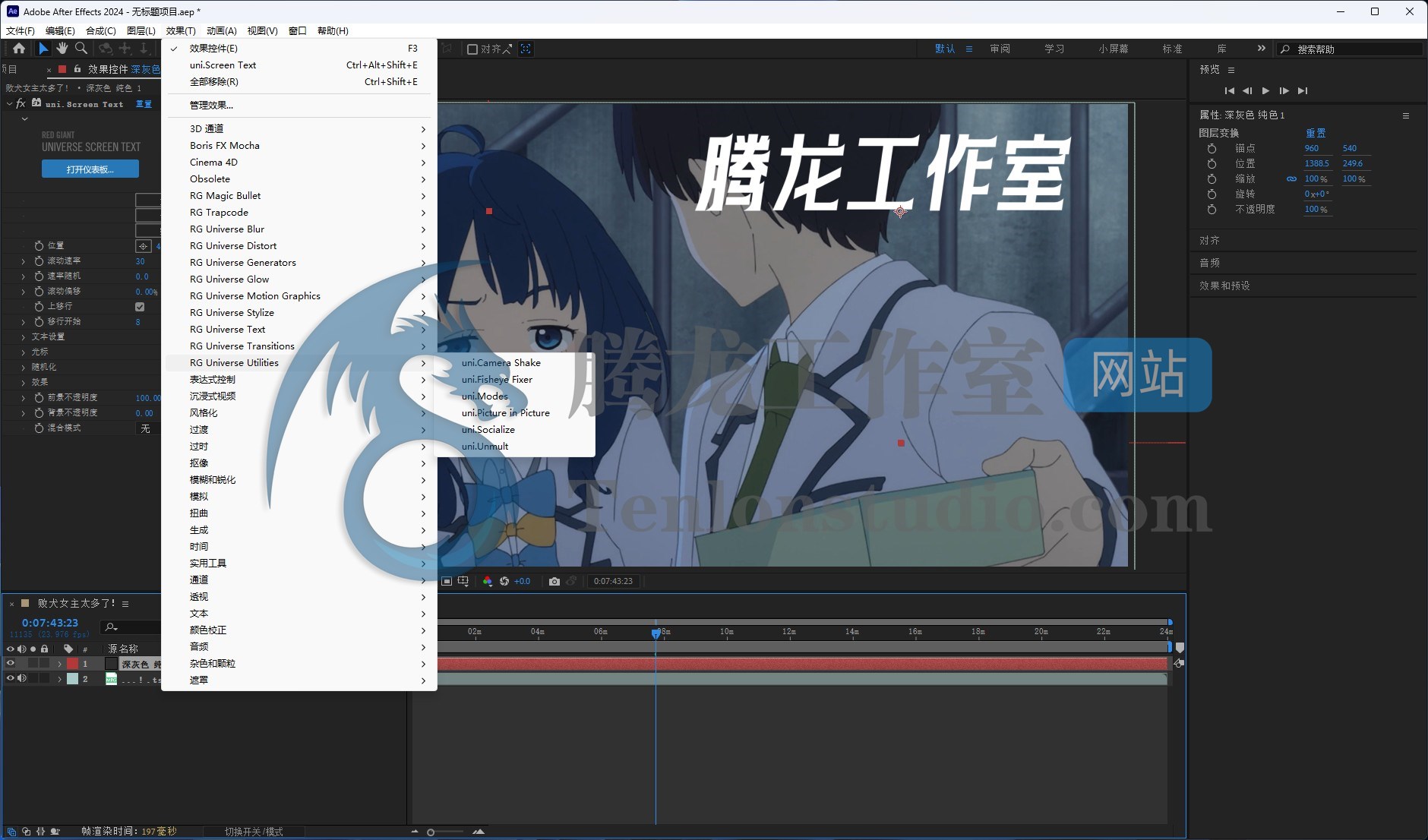Select uni.Camera Shake from submenu
Screen dimensions: 1428x840
point(501,363)
